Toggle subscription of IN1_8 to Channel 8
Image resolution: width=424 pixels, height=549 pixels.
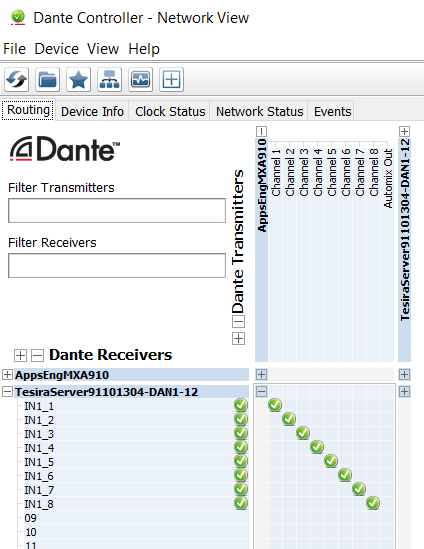tap(373, 503)
